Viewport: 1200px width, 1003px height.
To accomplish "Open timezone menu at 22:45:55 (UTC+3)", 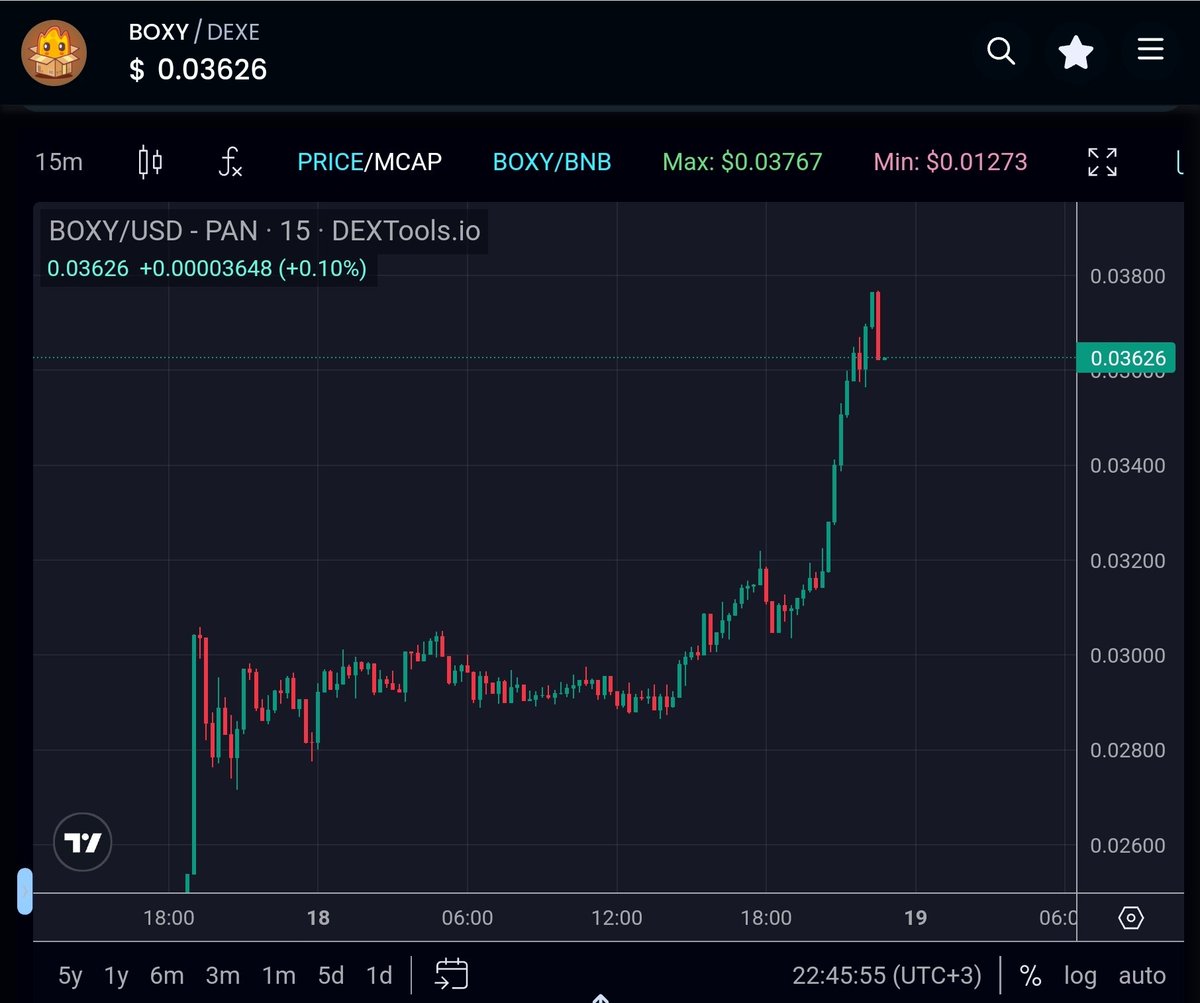I will coord(887,975).
